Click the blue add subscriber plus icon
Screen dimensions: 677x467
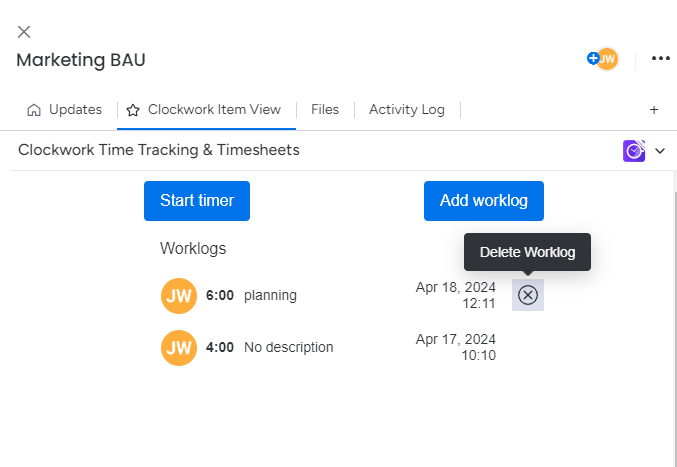point(593,59)
